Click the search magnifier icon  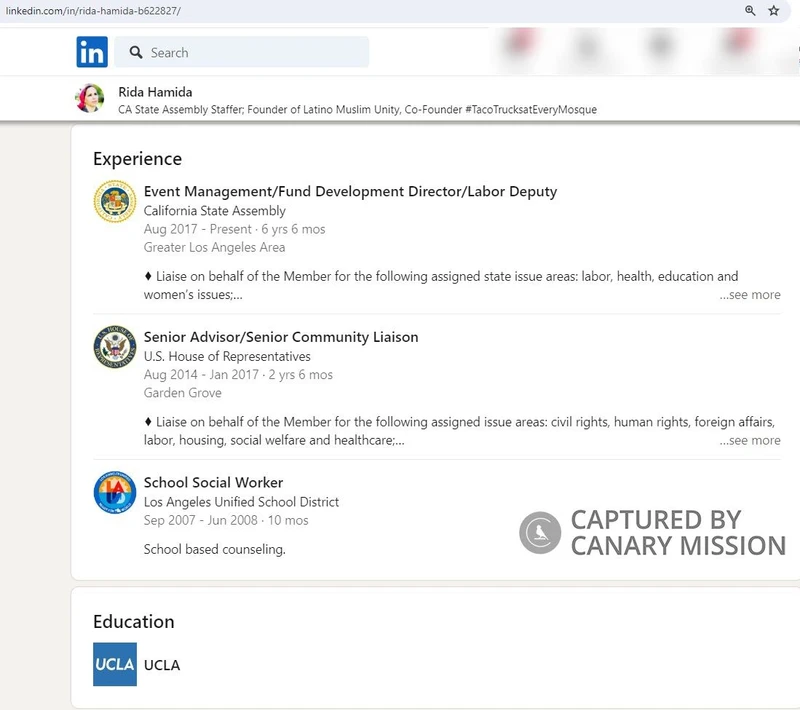[x=135, y=51]
